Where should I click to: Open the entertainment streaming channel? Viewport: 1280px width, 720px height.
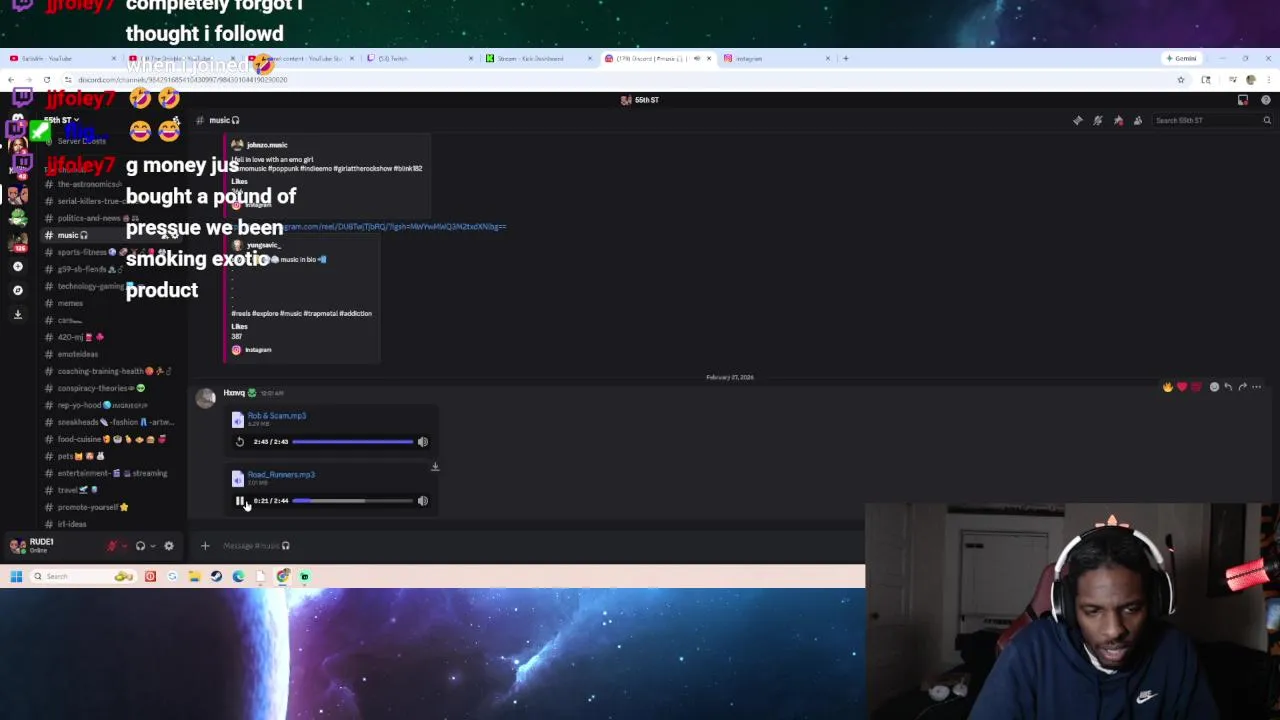point(112,473)
